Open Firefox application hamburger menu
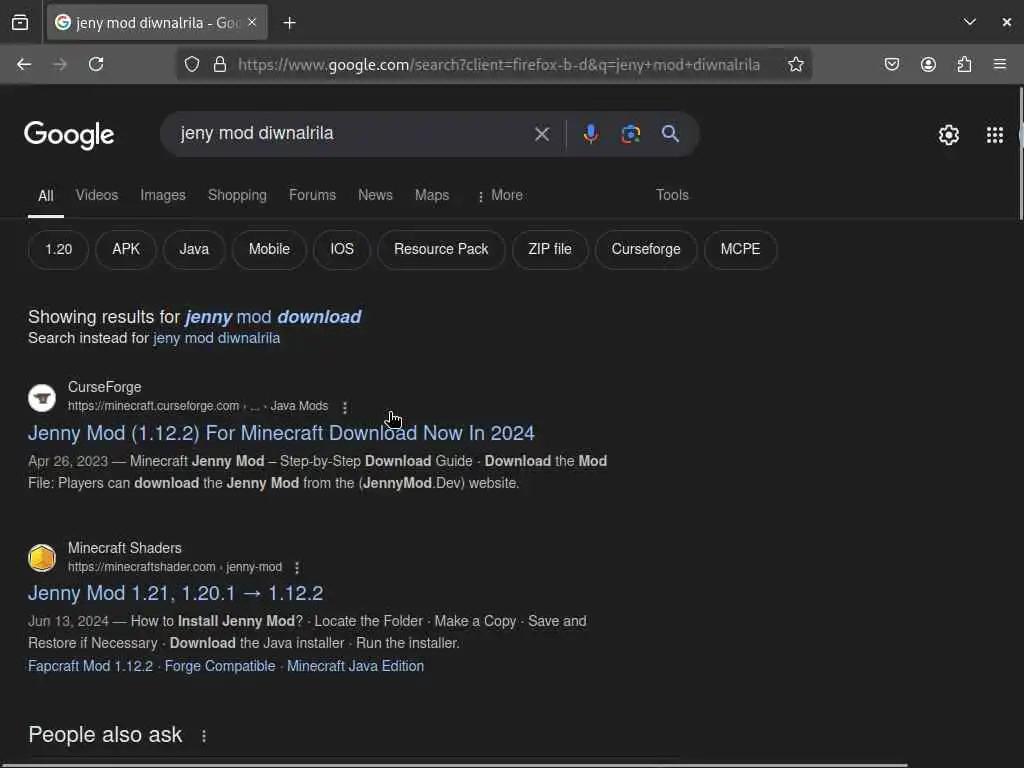 [1000, 64]
